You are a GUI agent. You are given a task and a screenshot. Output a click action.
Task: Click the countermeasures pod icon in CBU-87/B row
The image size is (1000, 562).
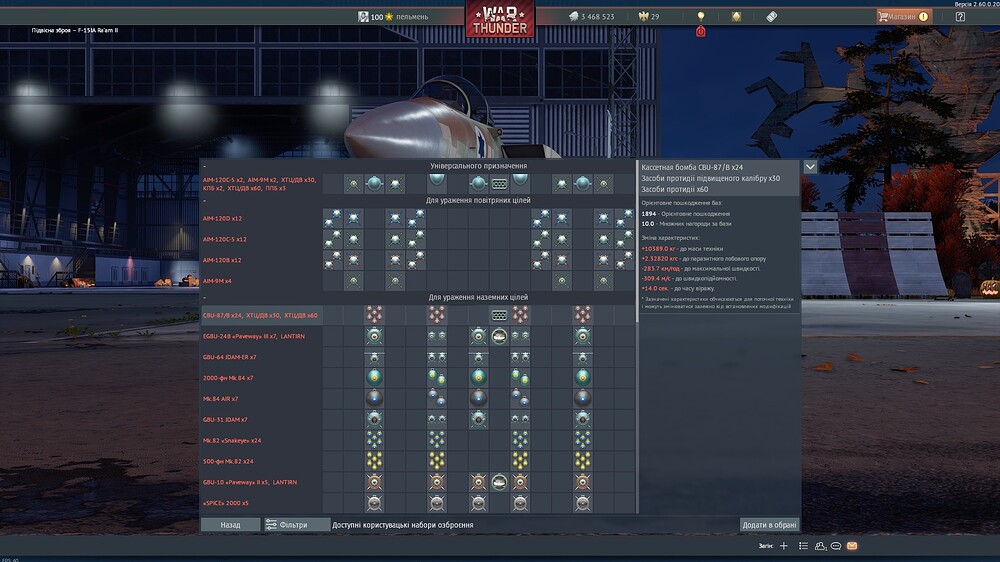(499, 315)
